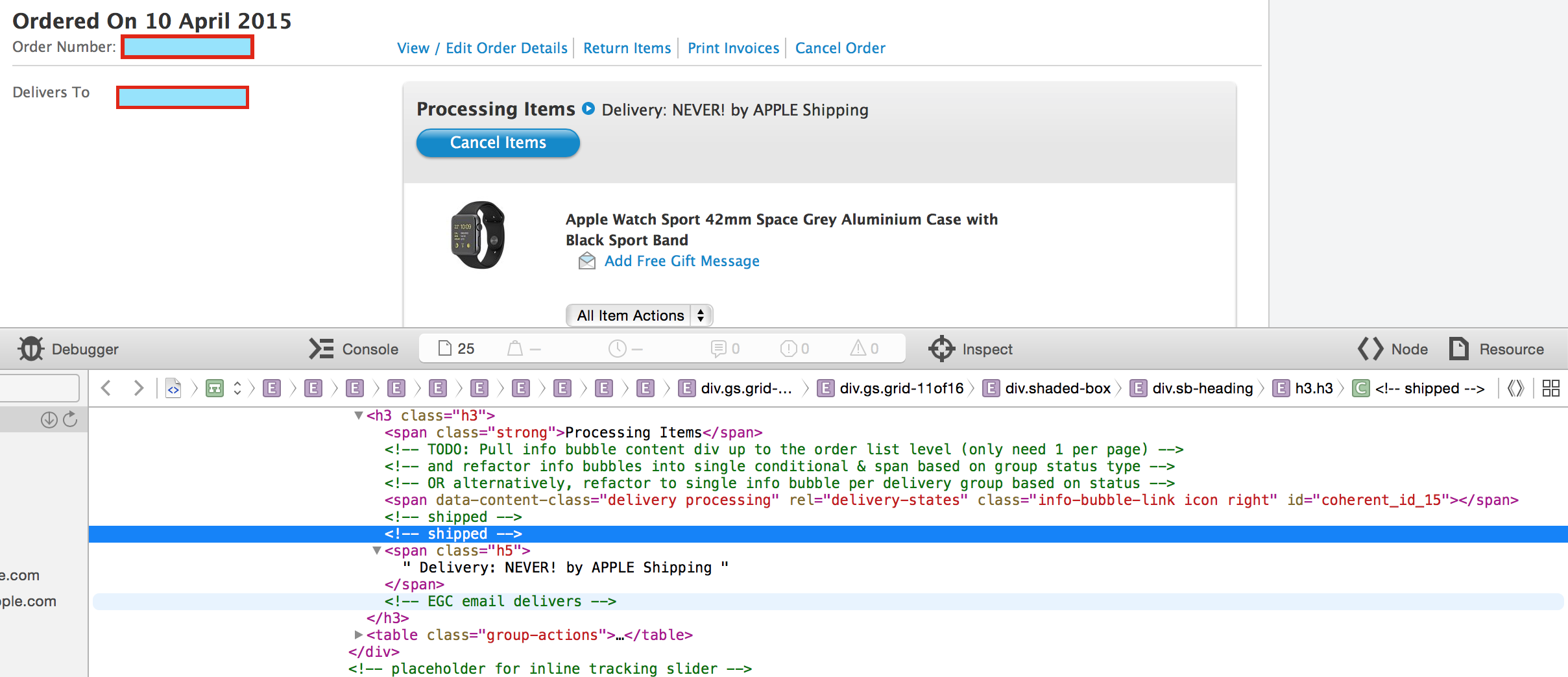Open the Node details sidebar
The image size is (1568, 677).
1393,349
